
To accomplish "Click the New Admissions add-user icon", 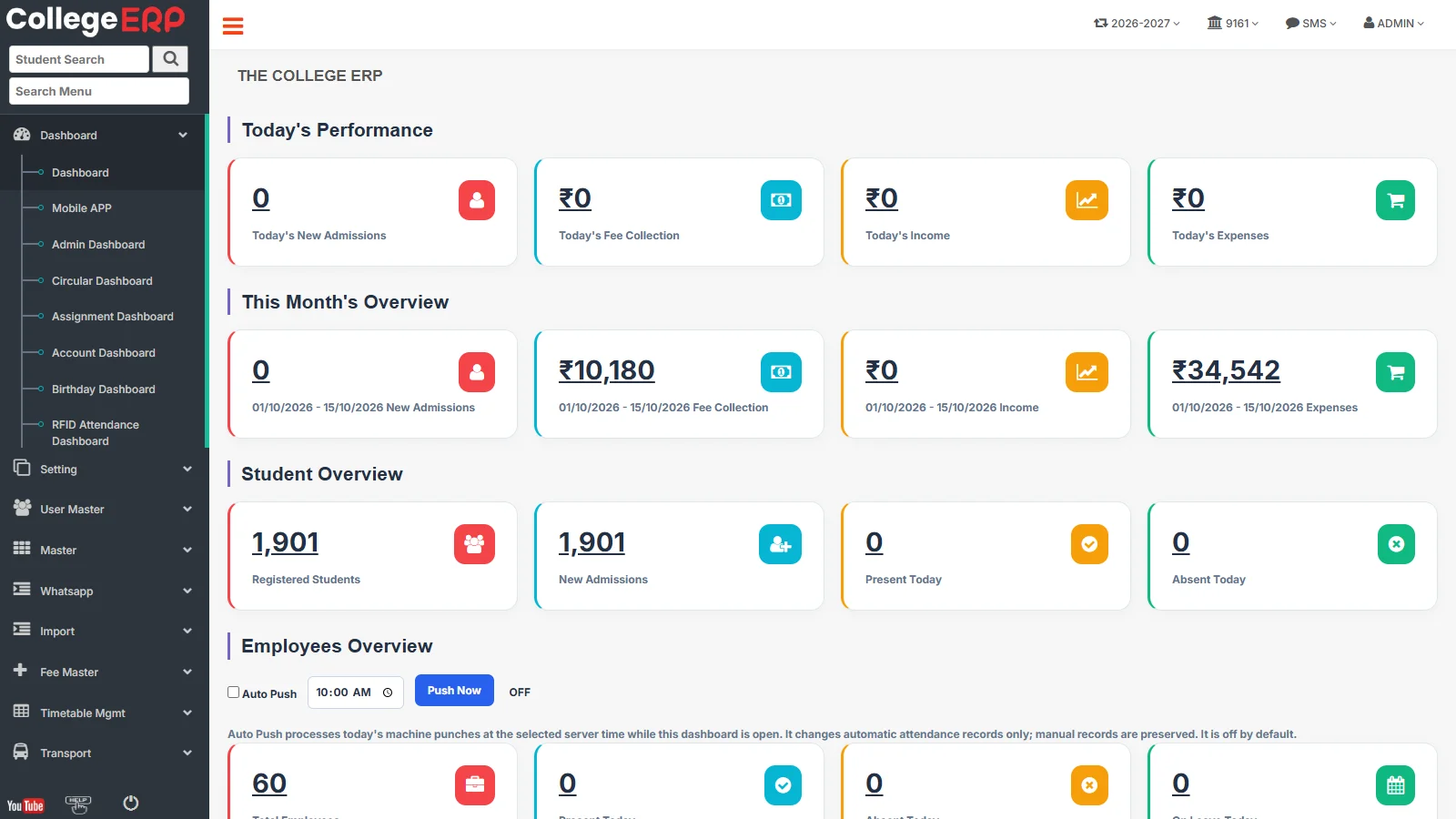I will click(780, 544).
